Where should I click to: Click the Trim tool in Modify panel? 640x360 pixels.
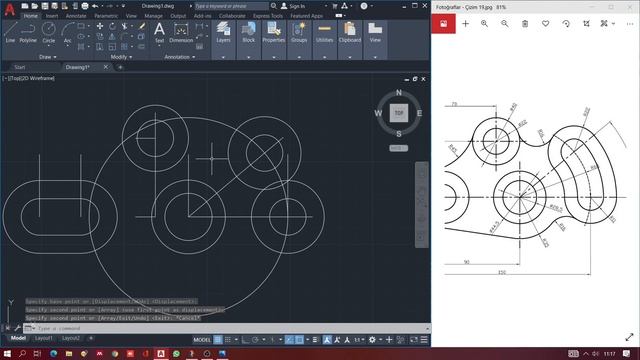coord(125,26)
